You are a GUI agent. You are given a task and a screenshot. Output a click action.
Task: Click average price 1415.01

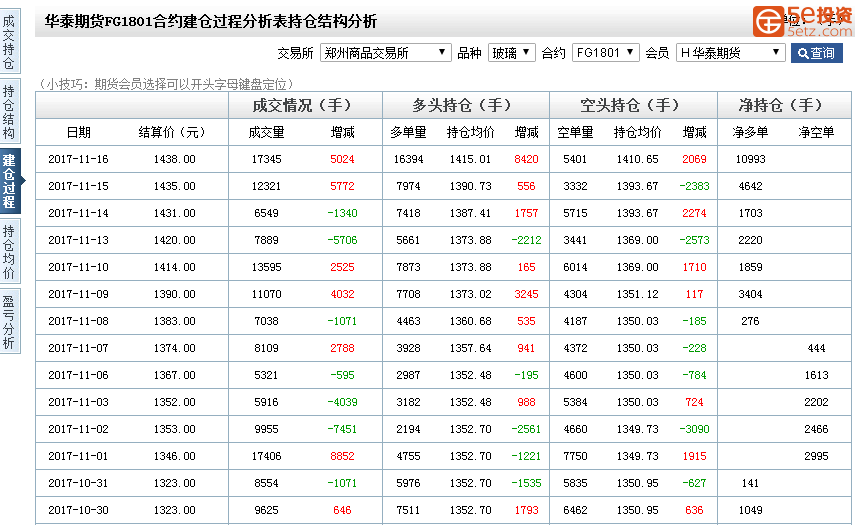point(471,159)
